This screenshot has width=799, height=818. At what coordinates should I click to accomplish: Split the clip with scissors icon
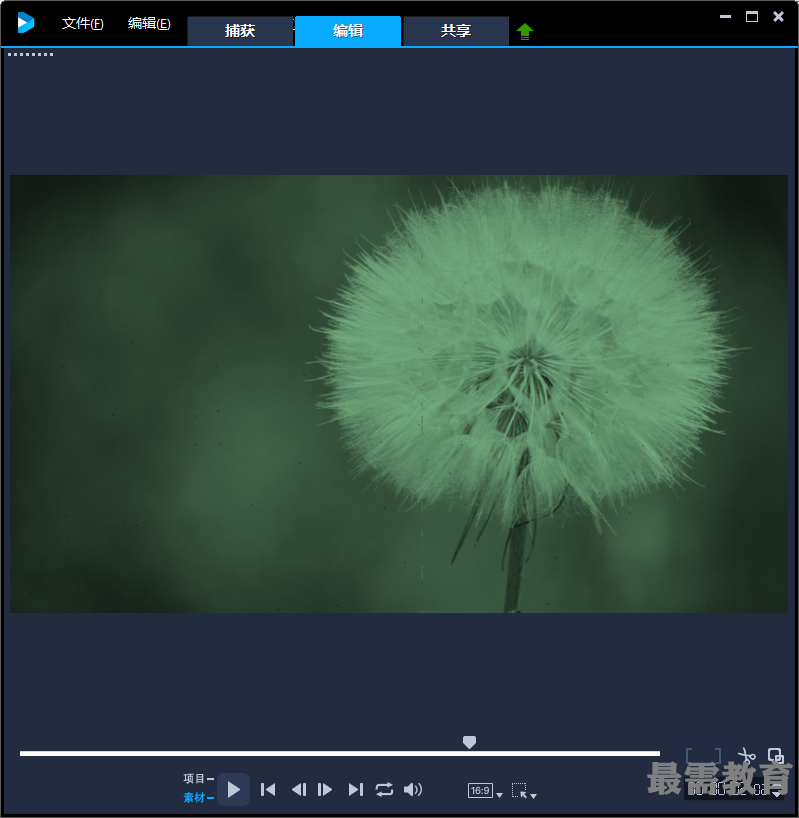click(x=747, y=755)
